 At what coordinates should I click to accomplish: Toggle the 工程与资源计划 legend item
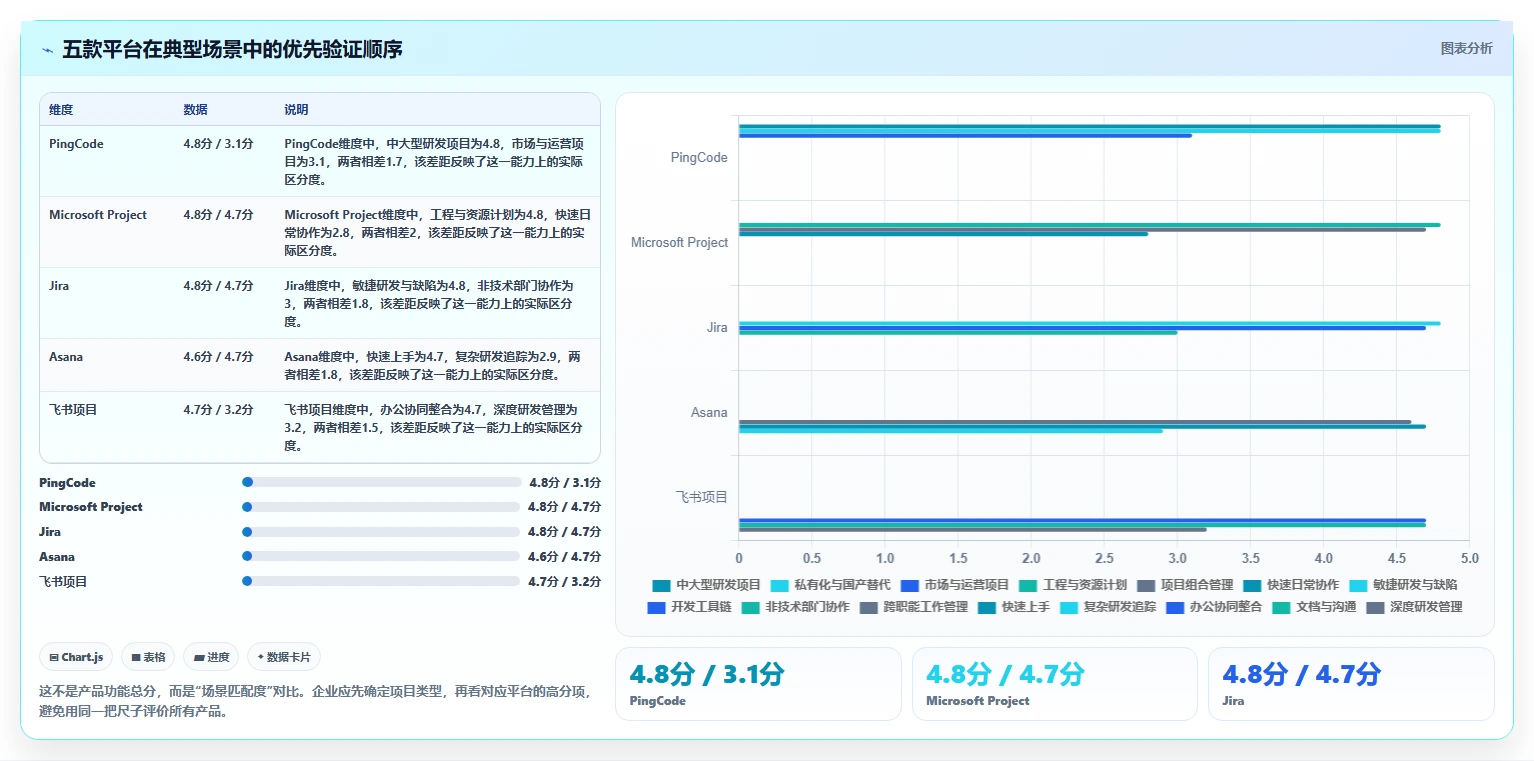tap(1073, 585)
